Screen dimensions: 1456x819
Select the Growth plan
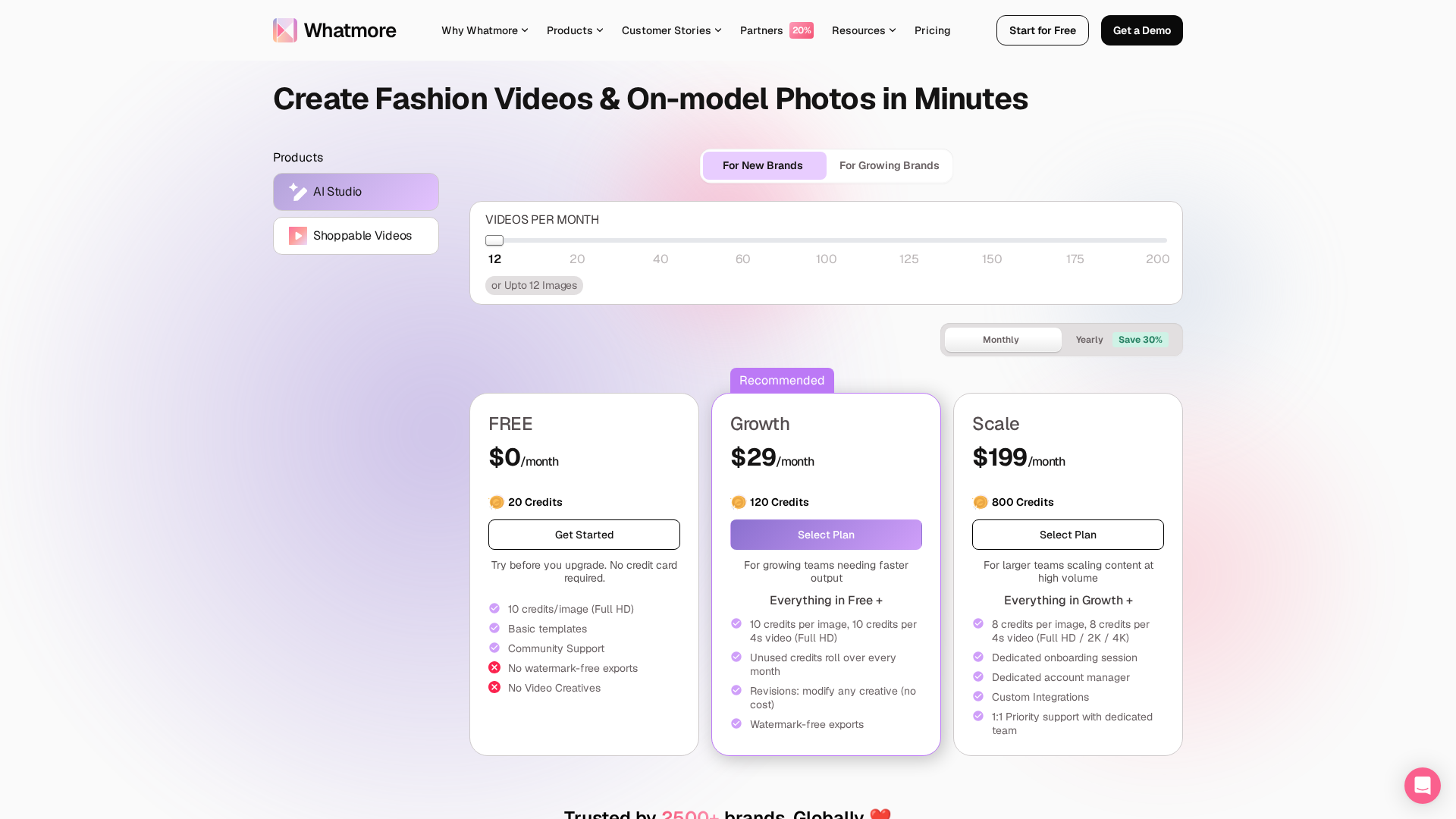point(826,535)
